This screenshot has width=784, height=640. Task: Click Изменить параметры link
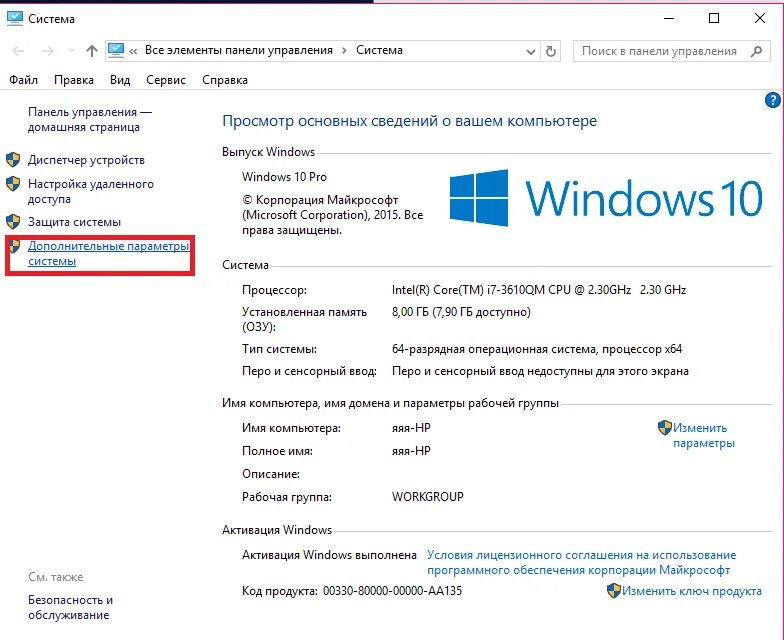click(704, 436)
